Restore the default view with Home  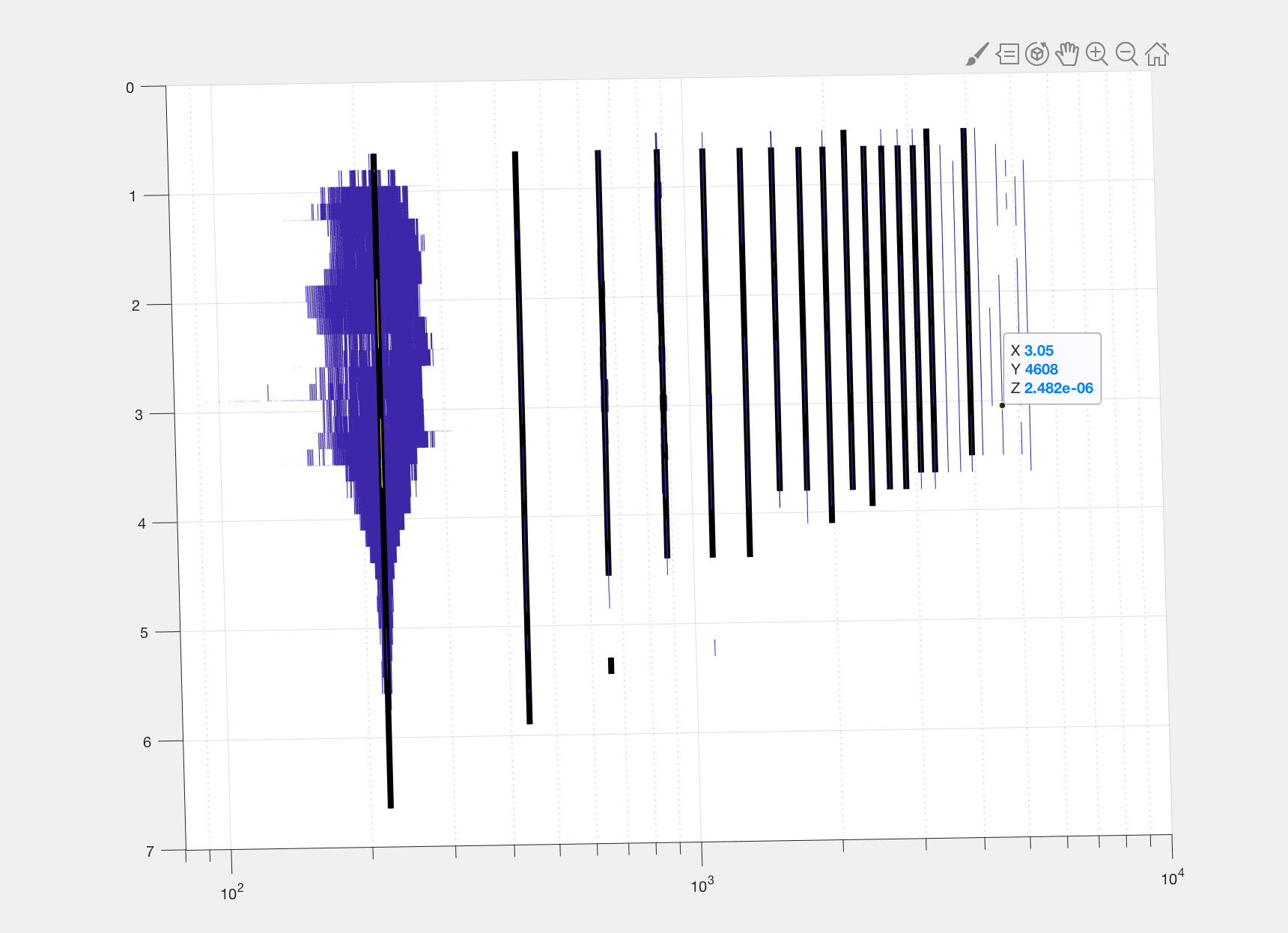tap(1157, 54)
